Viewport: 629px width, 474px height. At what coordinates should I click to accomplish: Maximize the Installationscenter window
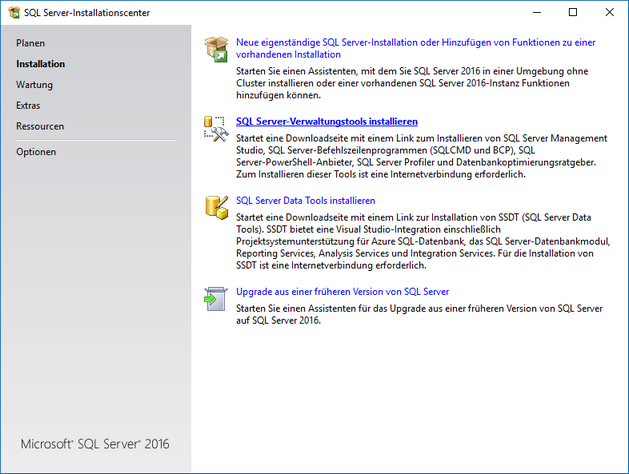point(573,12)
